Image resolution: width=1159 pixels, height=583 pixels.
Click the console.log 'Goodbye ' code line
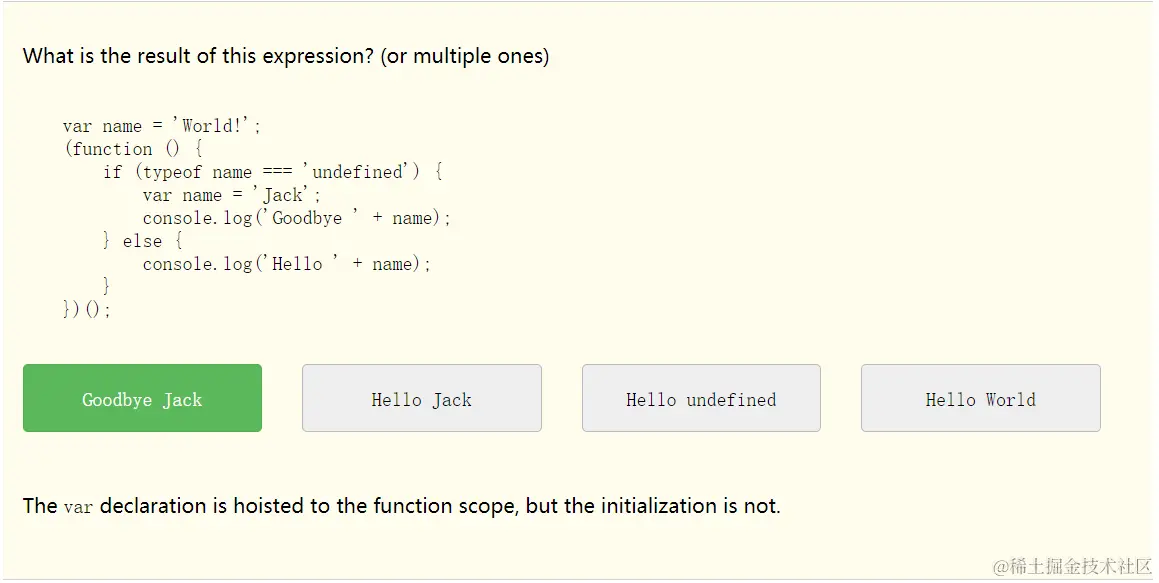[297, 218]
